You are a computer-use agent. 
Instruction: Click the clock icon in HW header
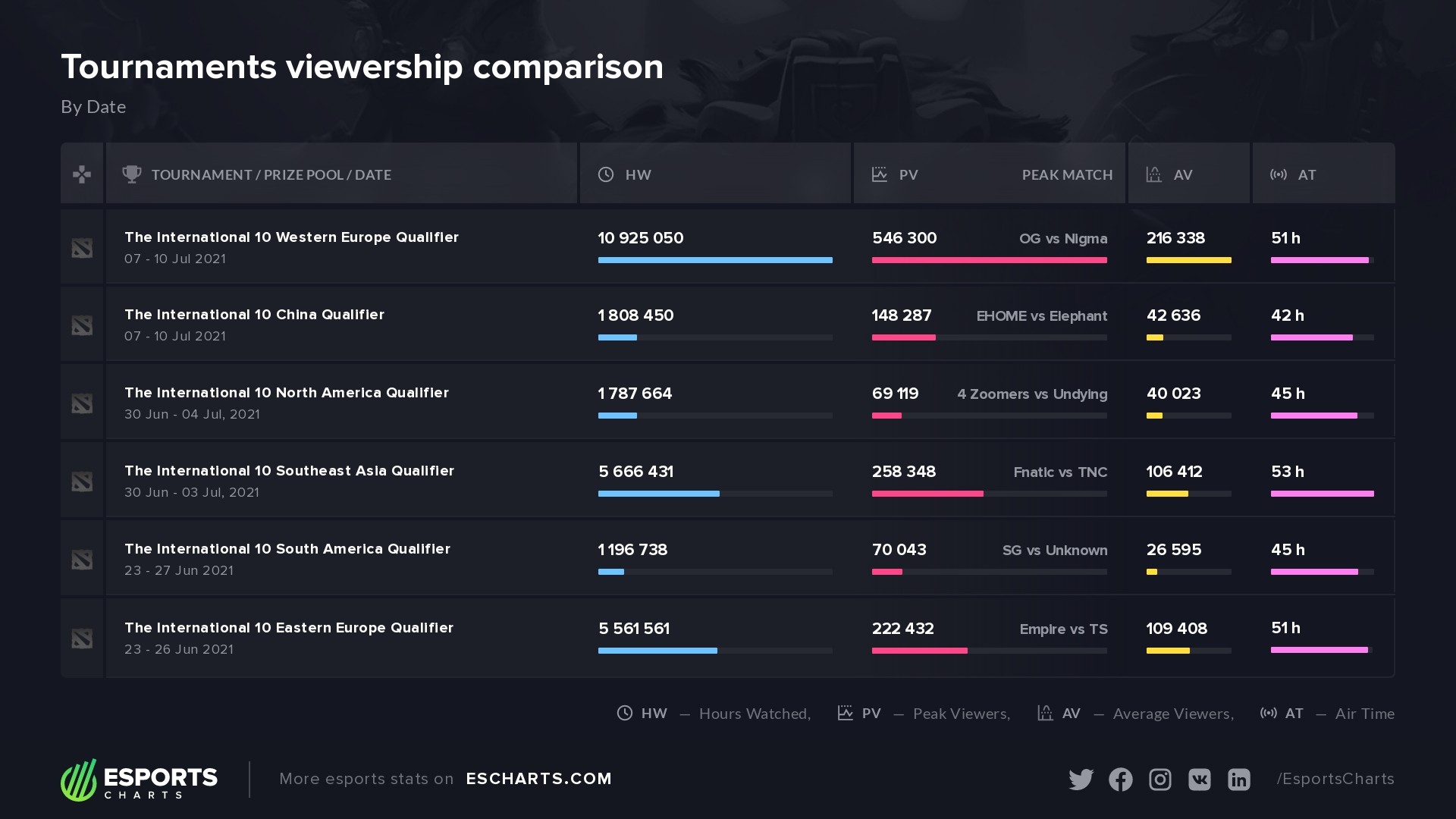[x=606, y=174]
